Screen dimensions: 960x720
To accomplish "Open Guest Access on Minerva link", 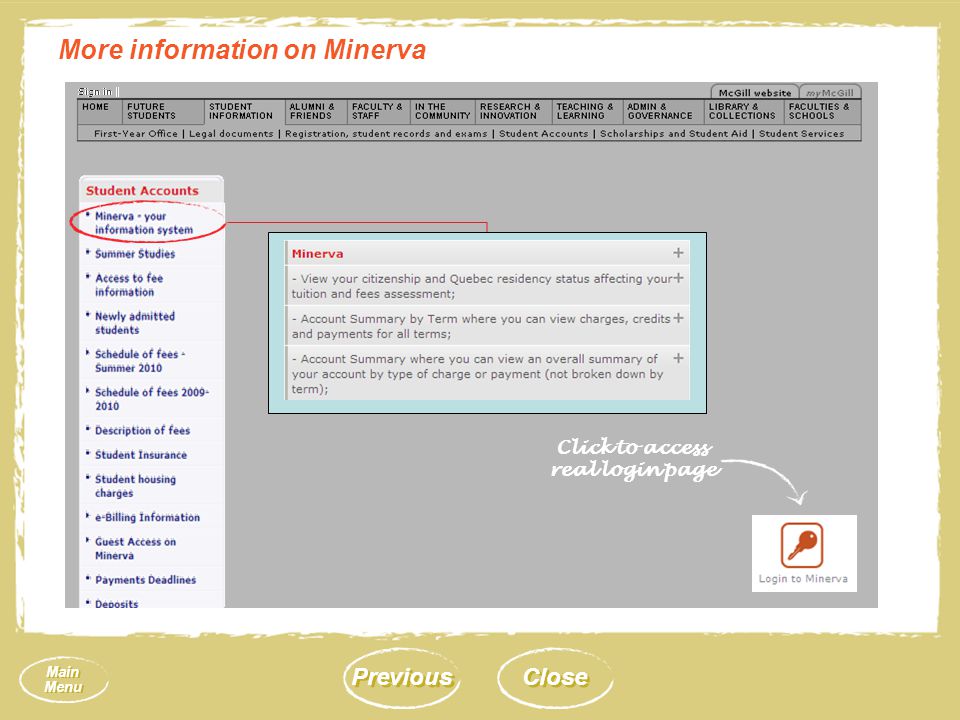I will (x=135, y=549).
